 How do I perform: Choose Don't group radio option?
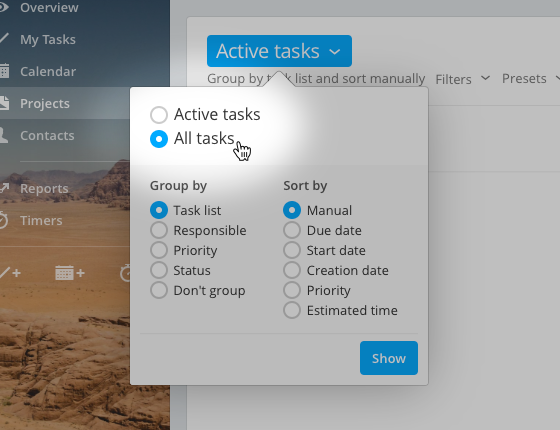pos(159,290)
